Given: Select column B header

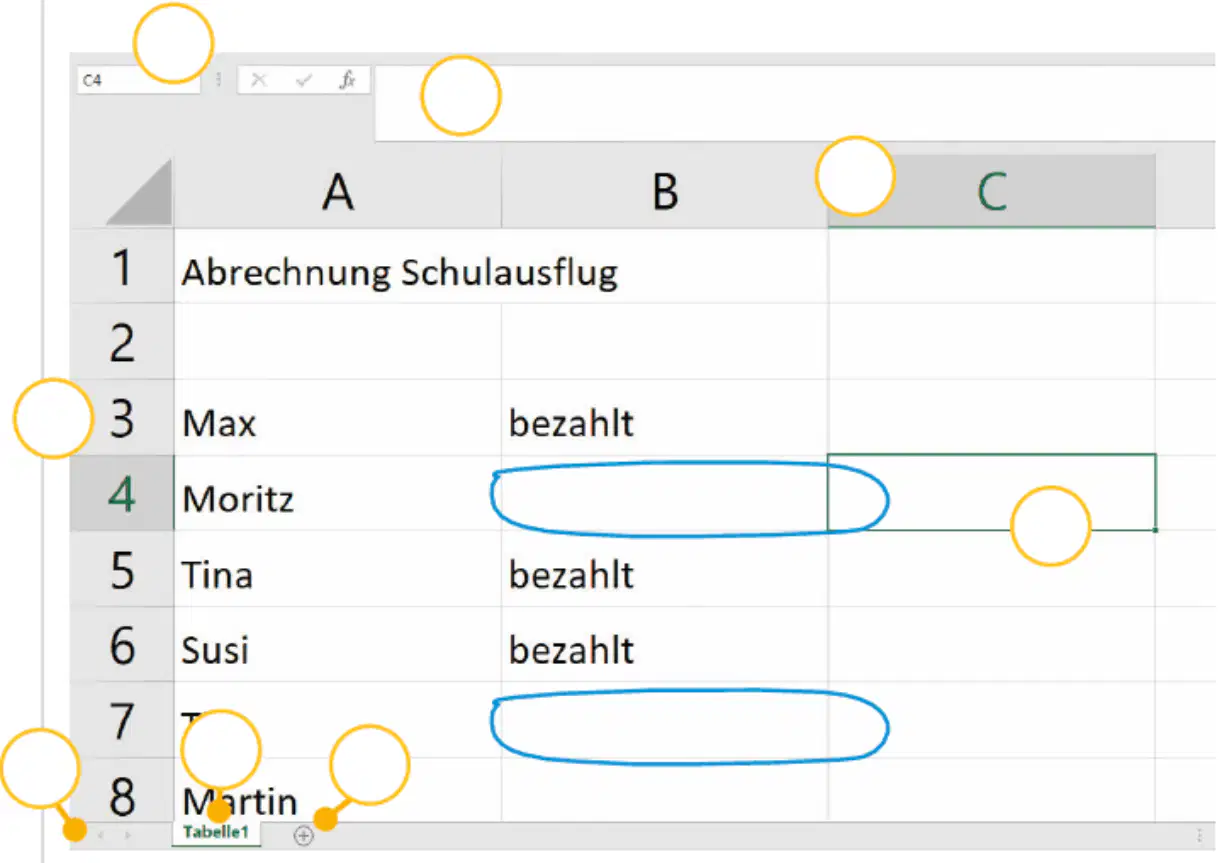Looking at the screenshot, I should (x=665, y=192).
